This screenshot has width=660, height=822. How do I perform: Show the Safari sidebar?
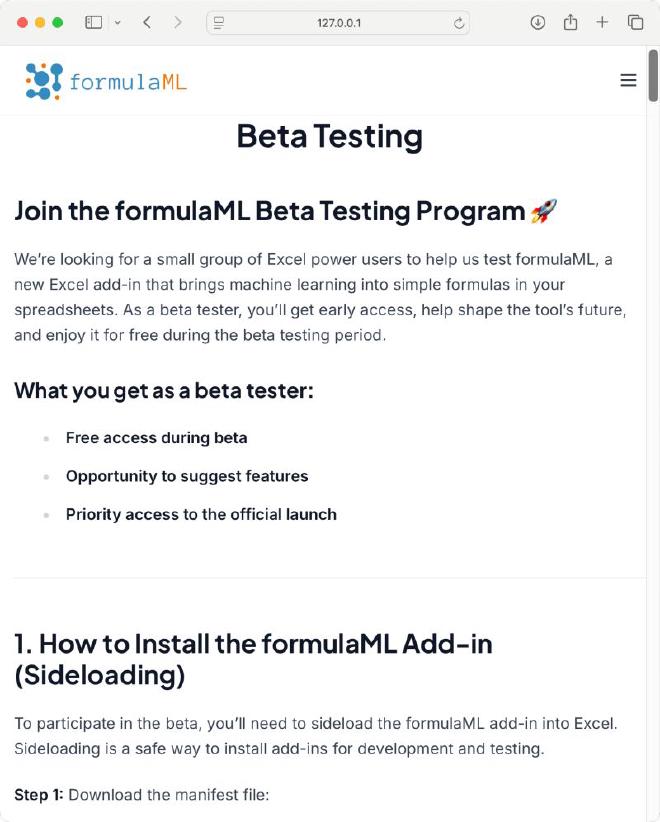(x=94, y=22)
